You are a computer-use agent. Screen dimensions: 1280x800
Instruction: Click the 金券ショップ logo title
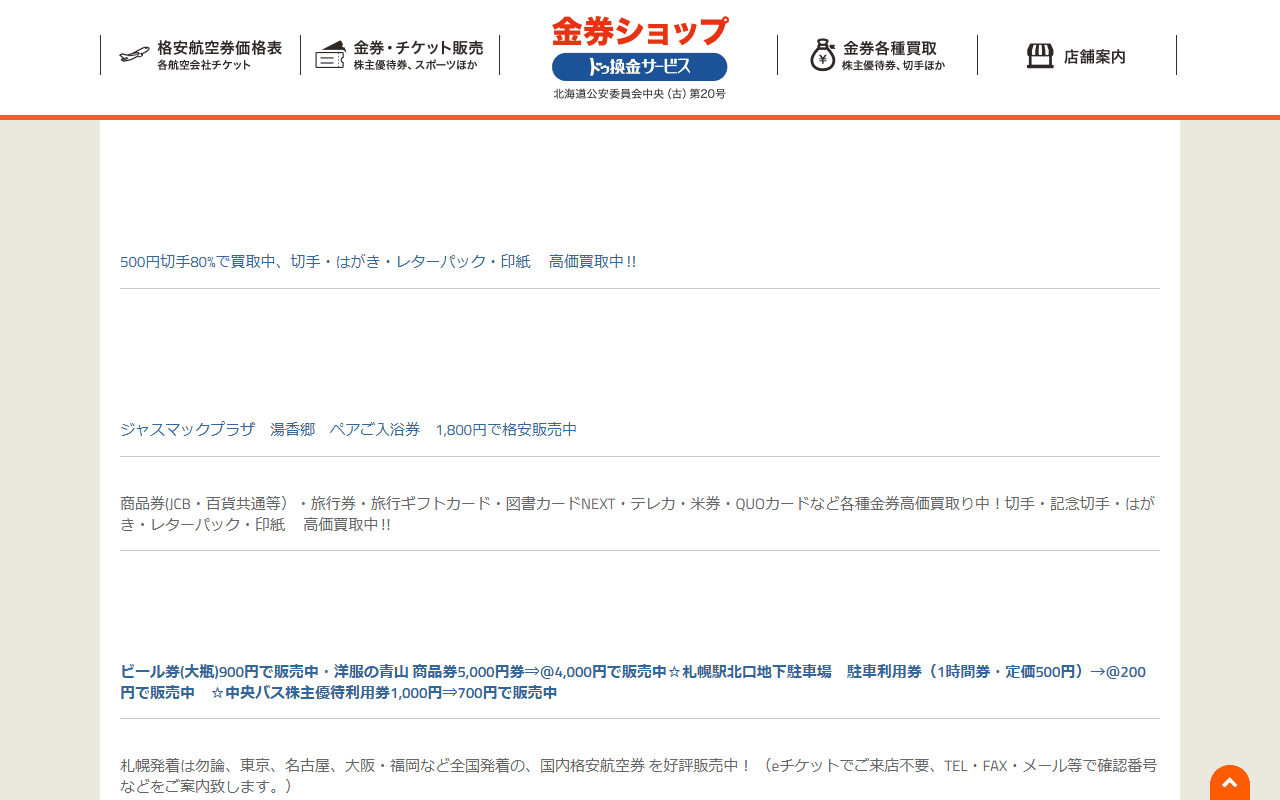coord(640,31)
